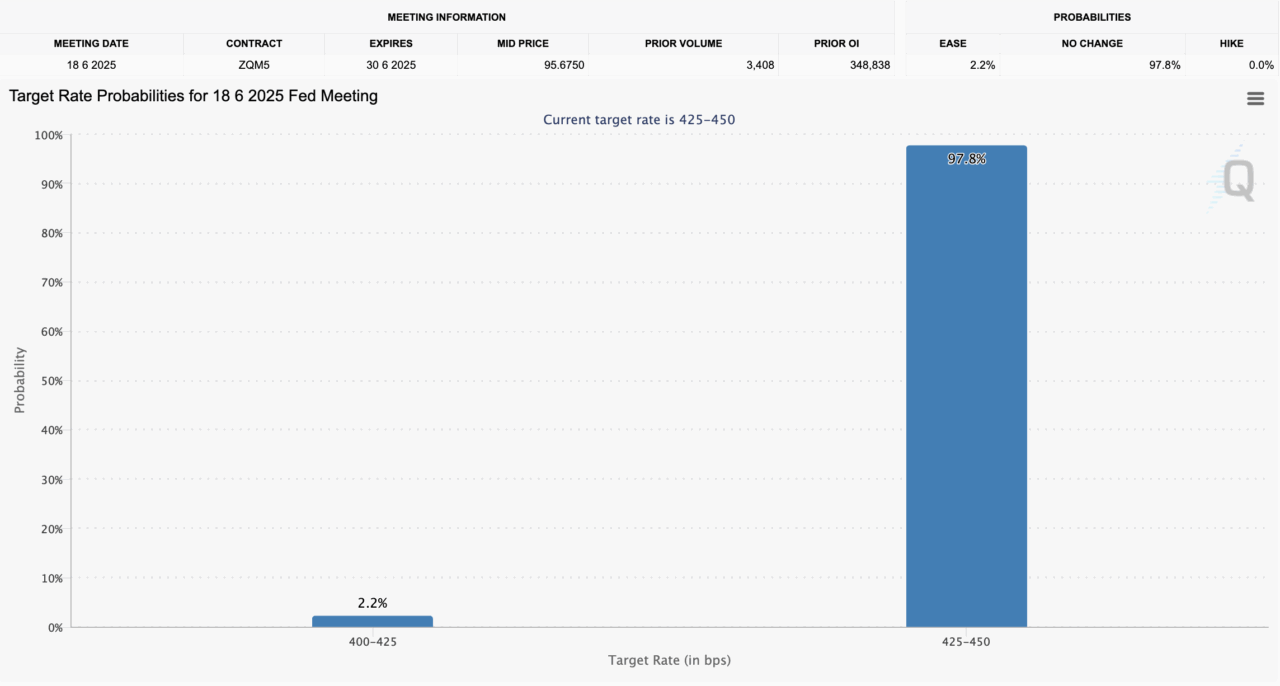The image size is (1280, 686).
Task: Click the MEETING DATE column header
Action: coord(91,43)
